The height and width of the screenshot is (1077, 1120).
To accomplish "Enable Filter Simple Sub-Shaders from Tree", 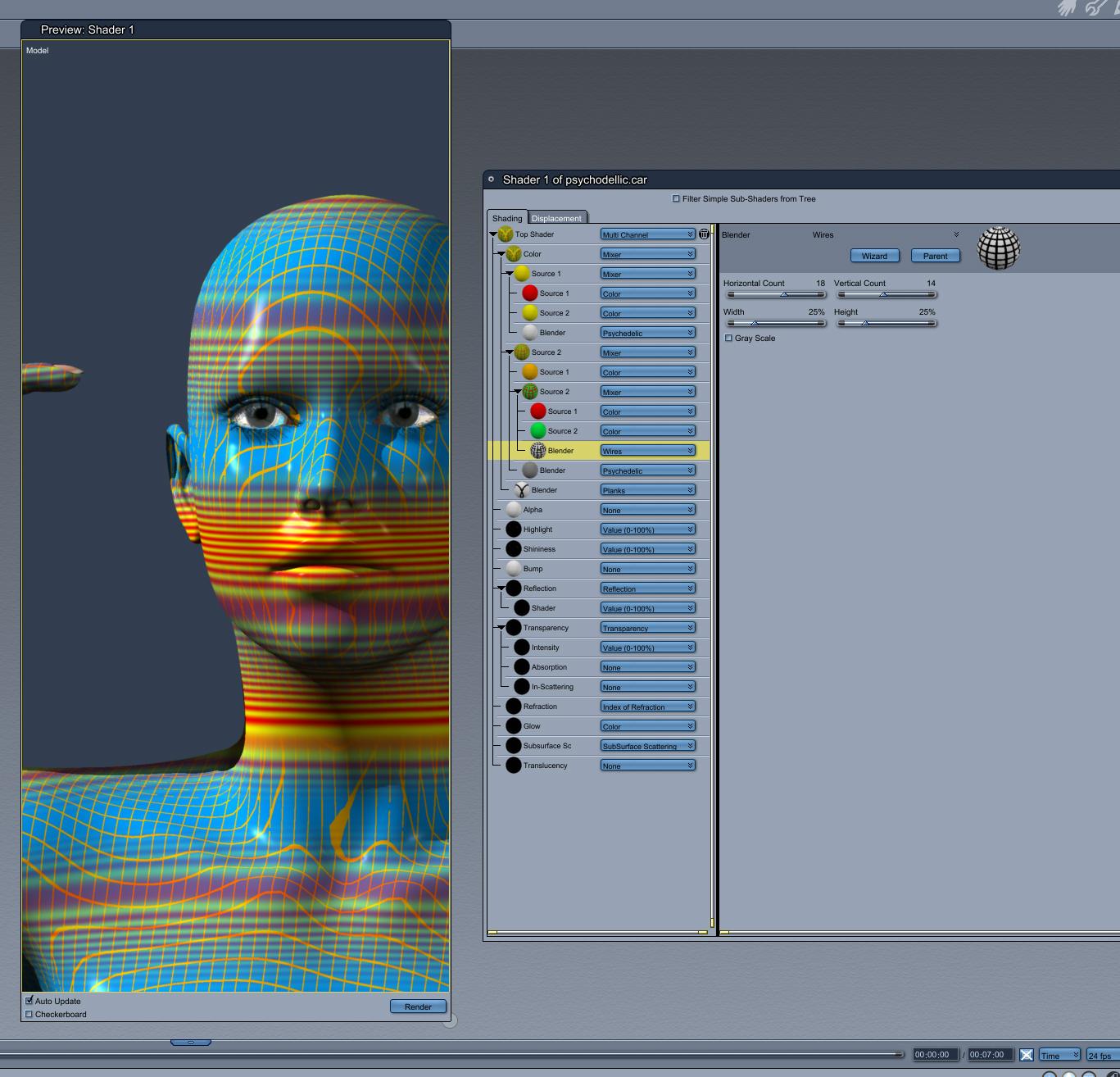I will 676,198.
